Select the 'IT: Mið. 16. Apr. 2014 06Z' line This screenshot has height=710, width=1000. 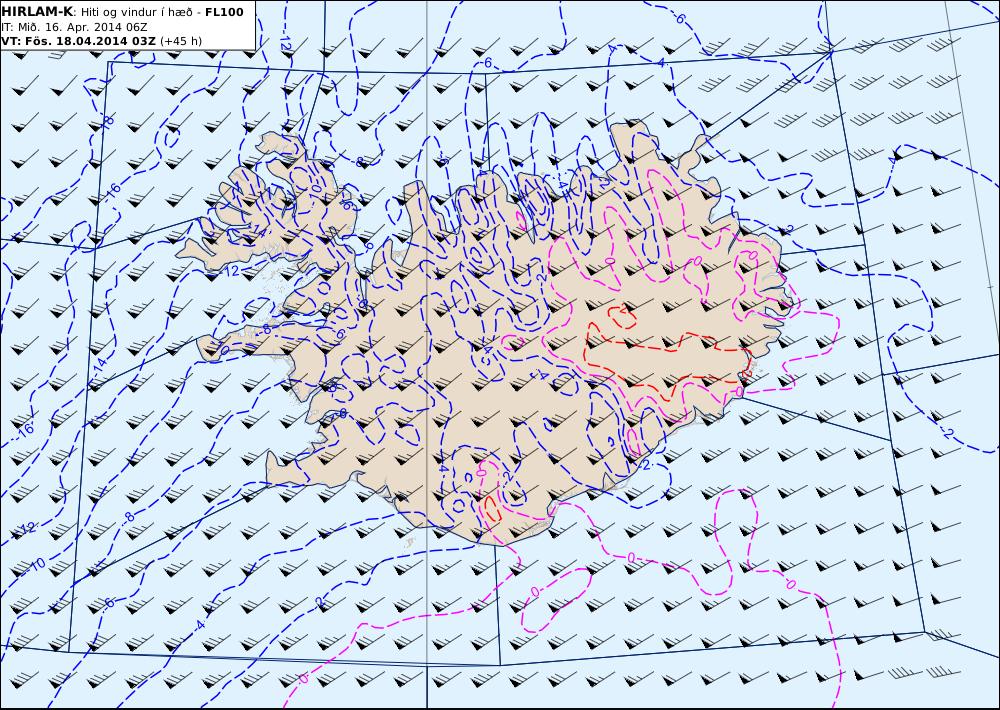coord(74,27)
